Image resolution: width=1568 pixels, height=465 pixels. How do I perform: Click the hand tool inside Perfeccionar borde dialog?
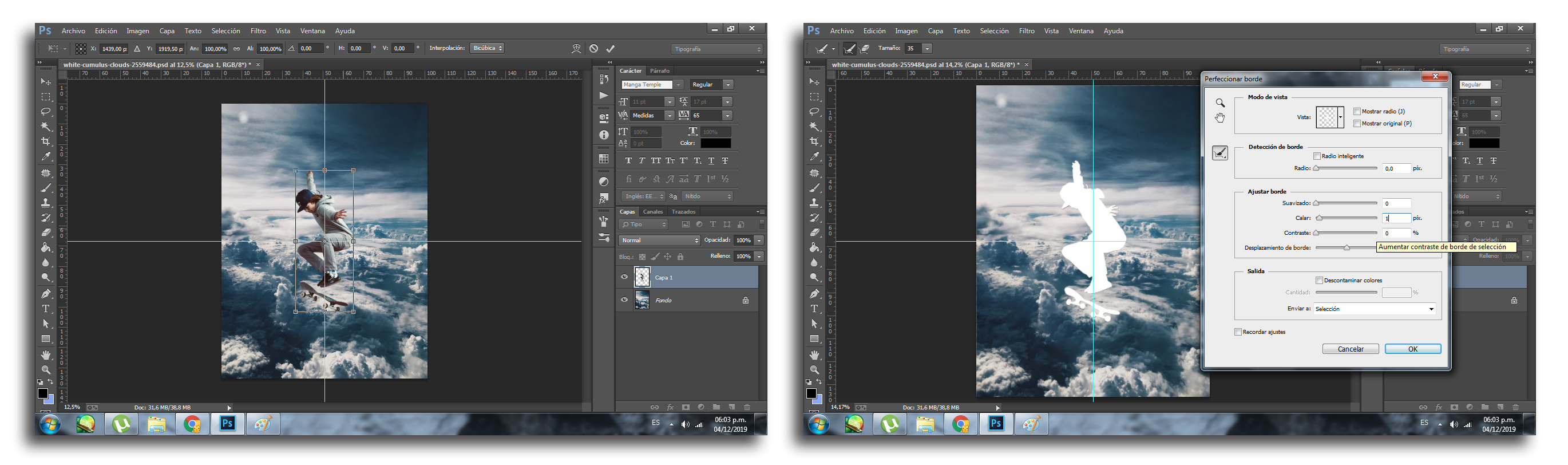pyautogui.click(x=1220, y=117)
